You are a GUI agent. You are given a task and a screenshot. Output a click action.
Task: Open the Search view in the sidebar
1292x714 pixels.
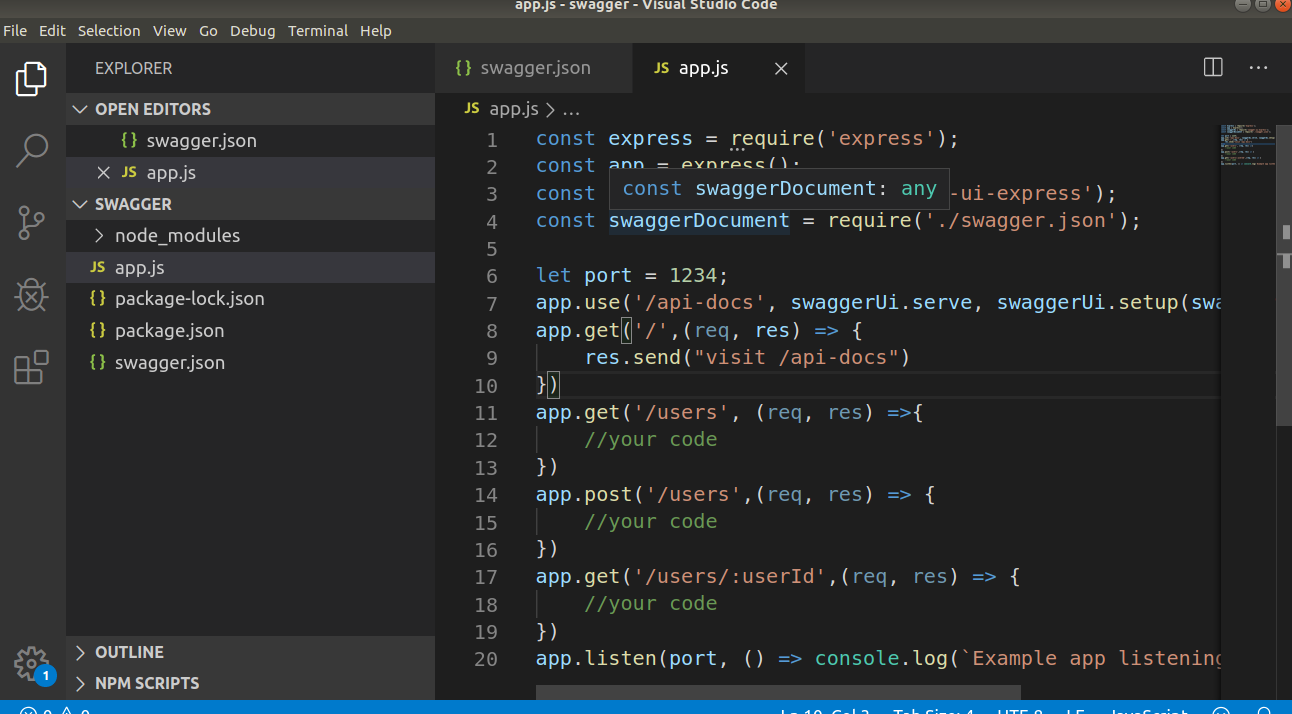pyautogui.click(x=32, y=150)
